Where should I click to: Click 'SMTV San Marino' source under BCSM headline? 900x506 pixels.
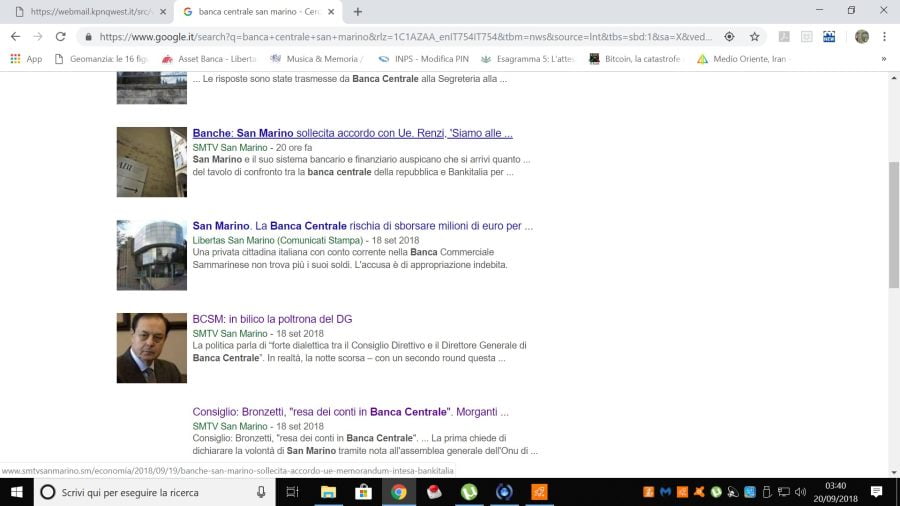click(230, 333)
